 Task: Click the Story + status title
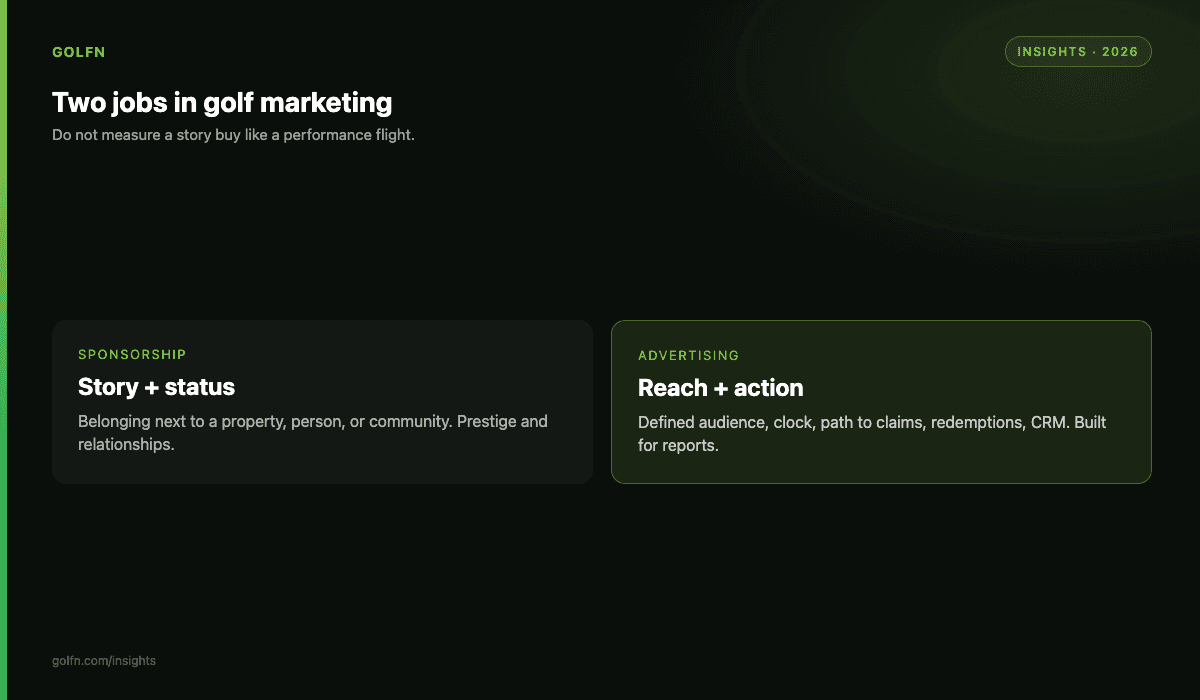coord(156,386)
